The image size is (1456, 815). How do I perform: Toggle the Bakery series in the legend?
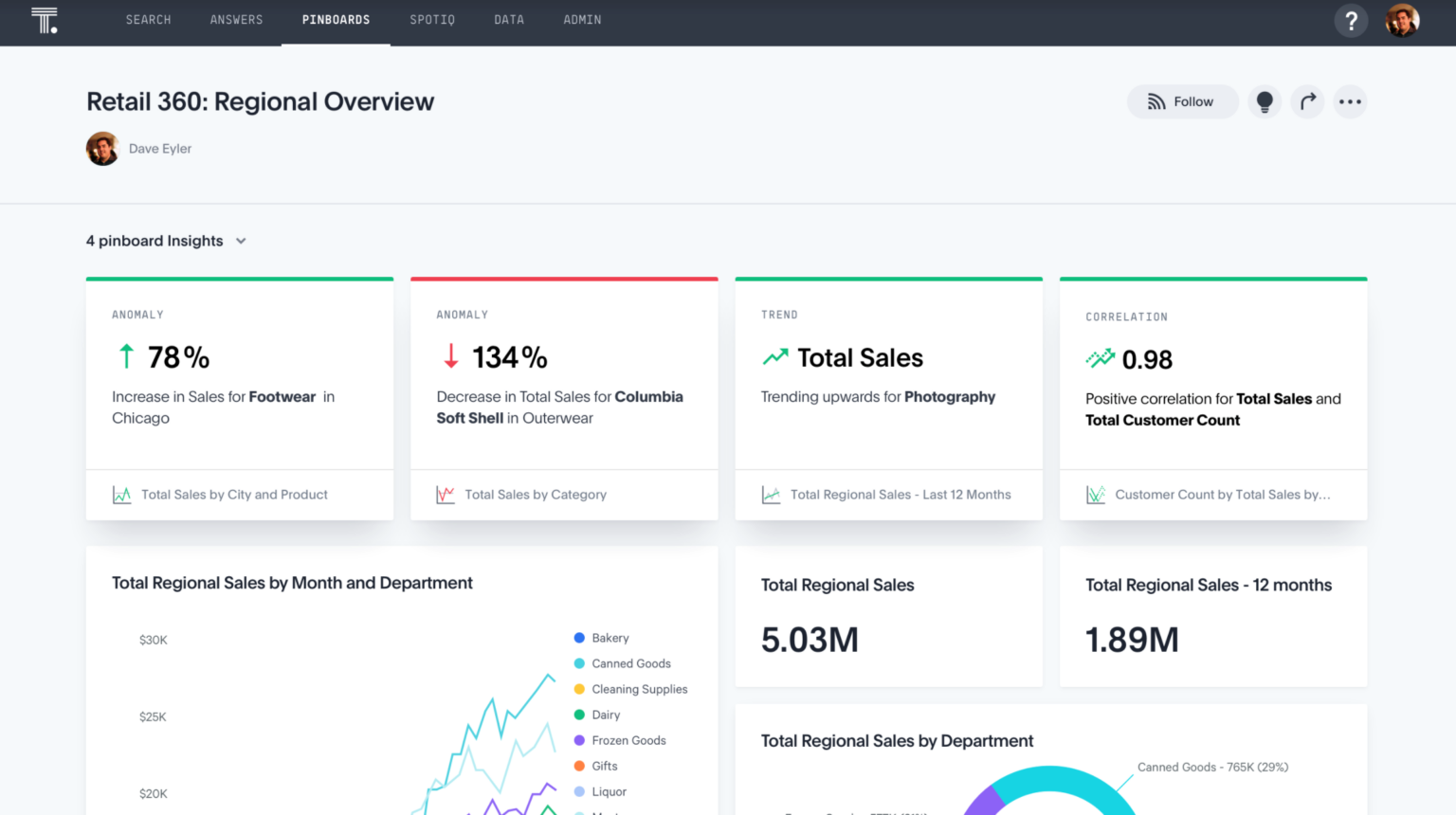pos(604,638)
